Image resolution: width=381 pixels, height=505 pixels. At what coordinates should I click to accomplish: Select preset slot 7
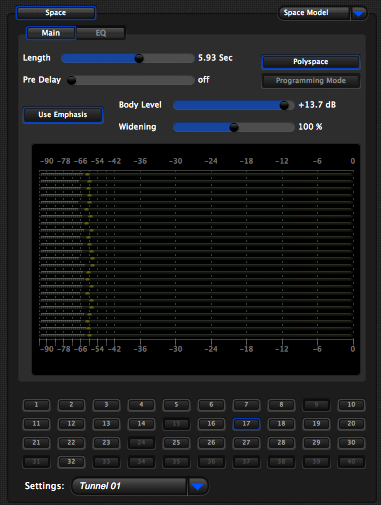246,405
